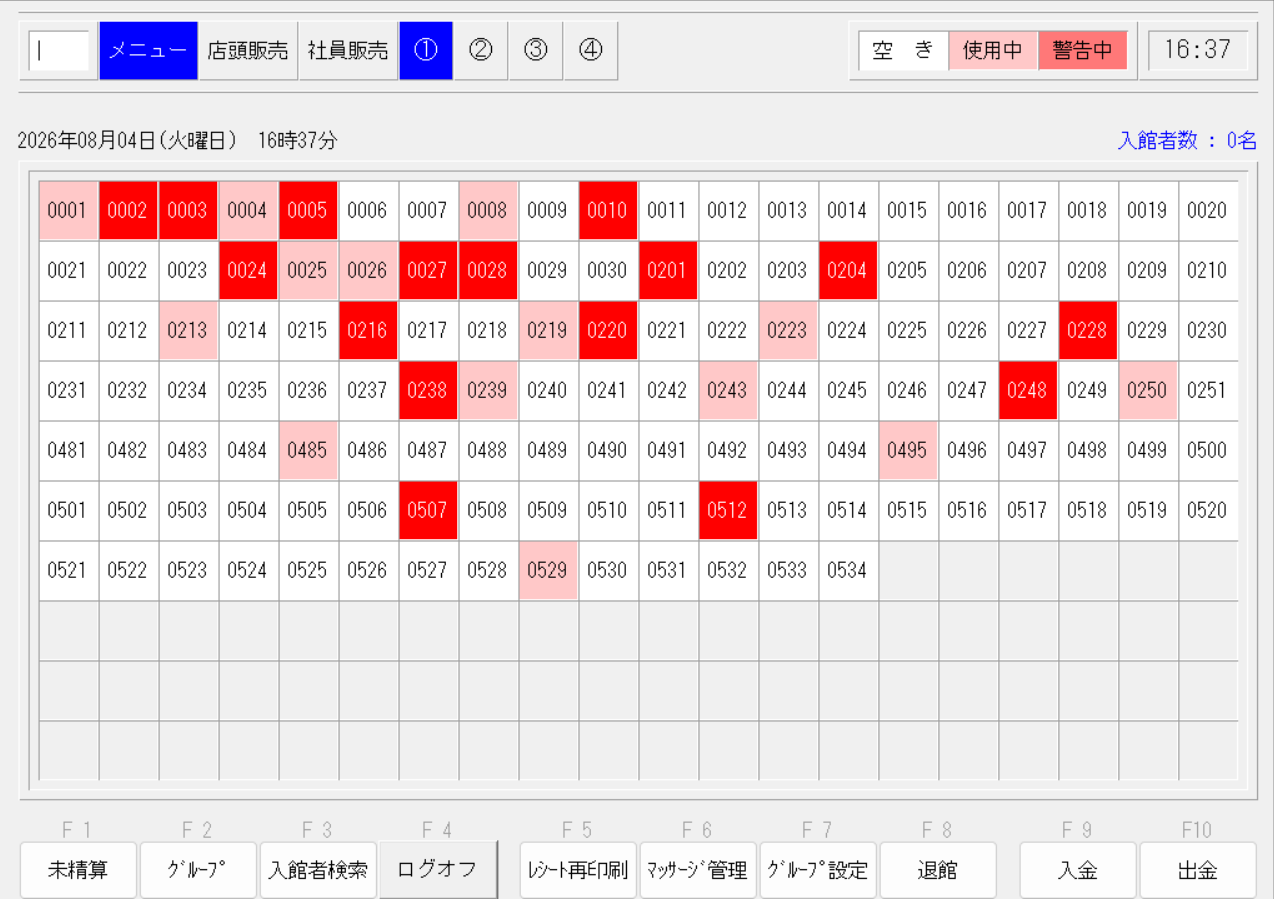1274x899 pixels.
Task: Select warning locker 0002
Action: pos(128,211)
